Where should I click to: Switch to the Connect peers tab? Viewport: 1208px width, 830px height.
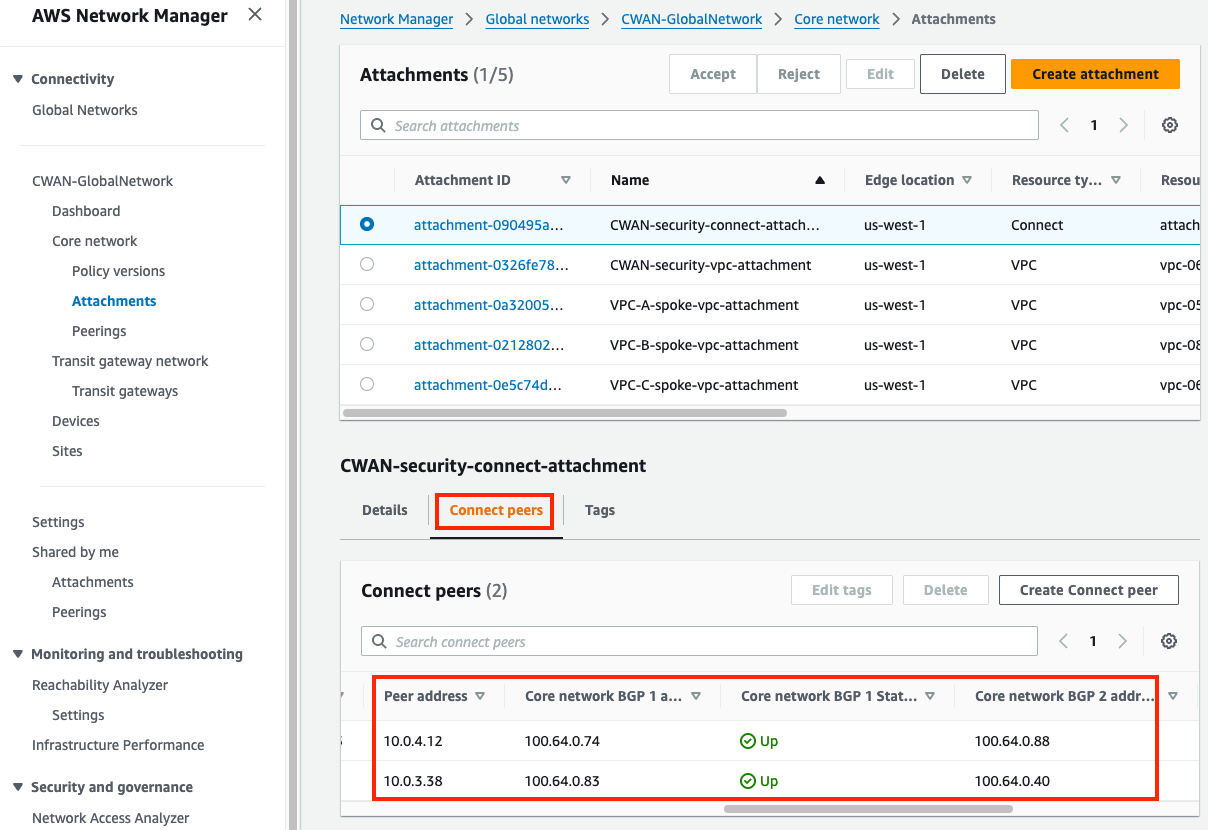coord(496,510)
